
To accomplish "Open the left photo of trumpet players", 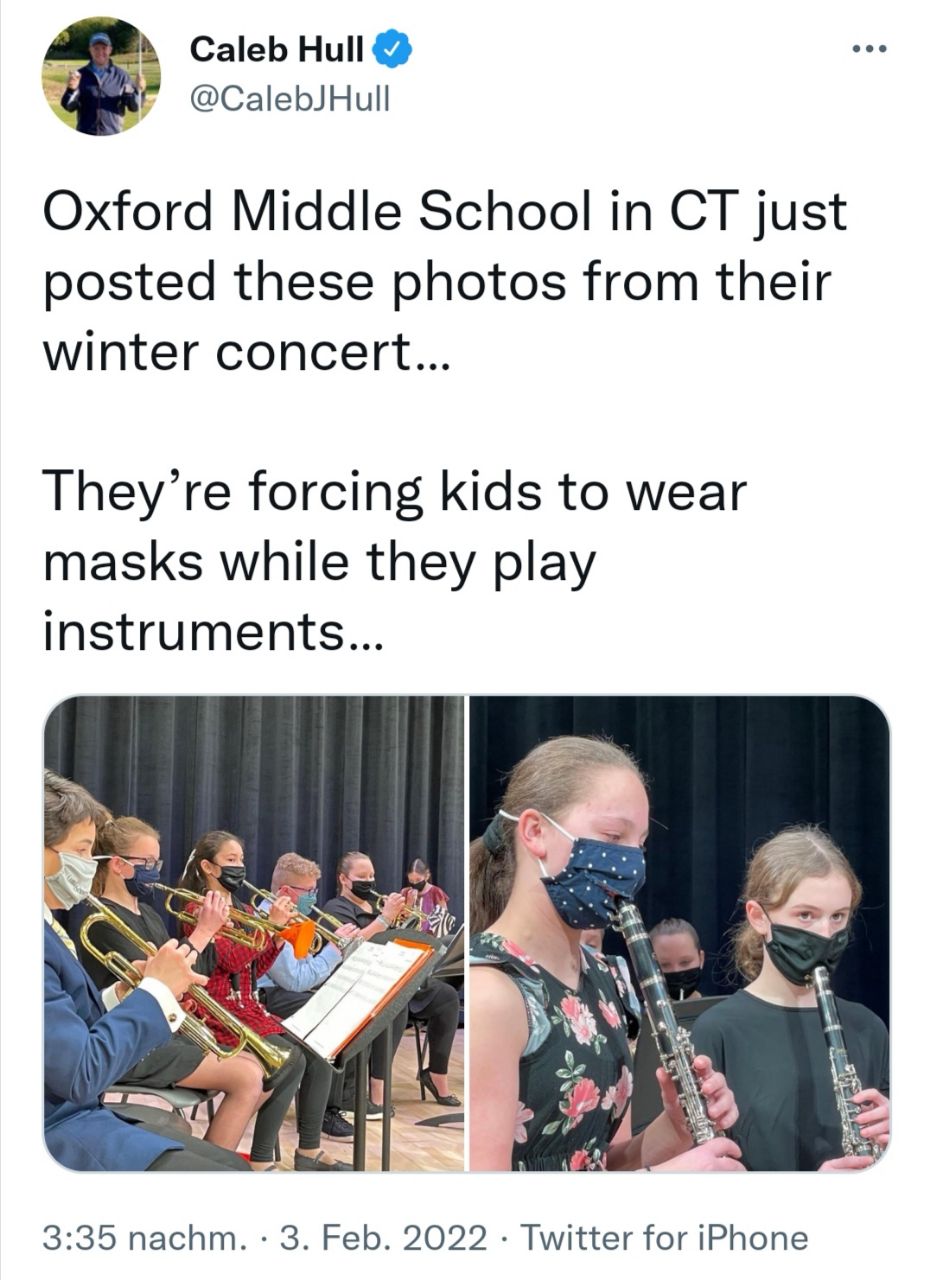I will (x=254, y=933).
